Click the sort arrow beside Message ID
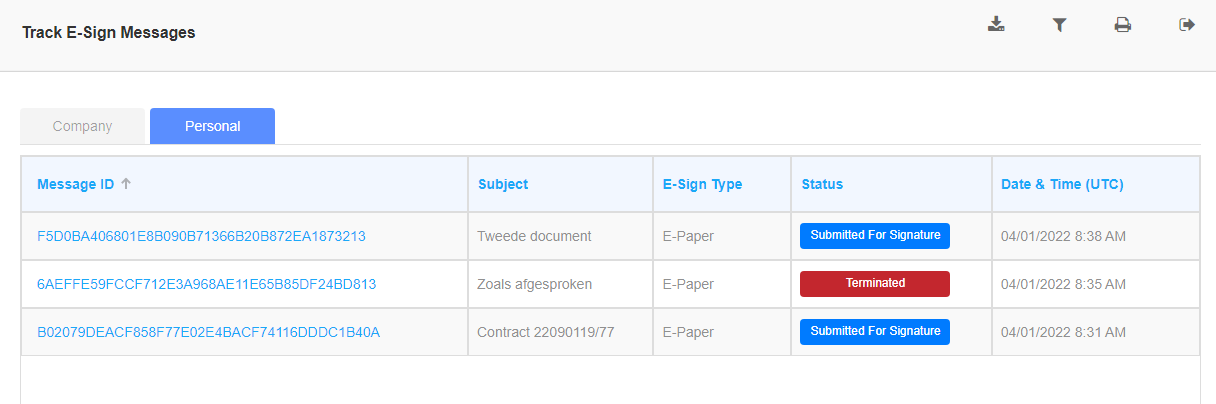This screenshot has height=404, width=1216. coord(126,184)
